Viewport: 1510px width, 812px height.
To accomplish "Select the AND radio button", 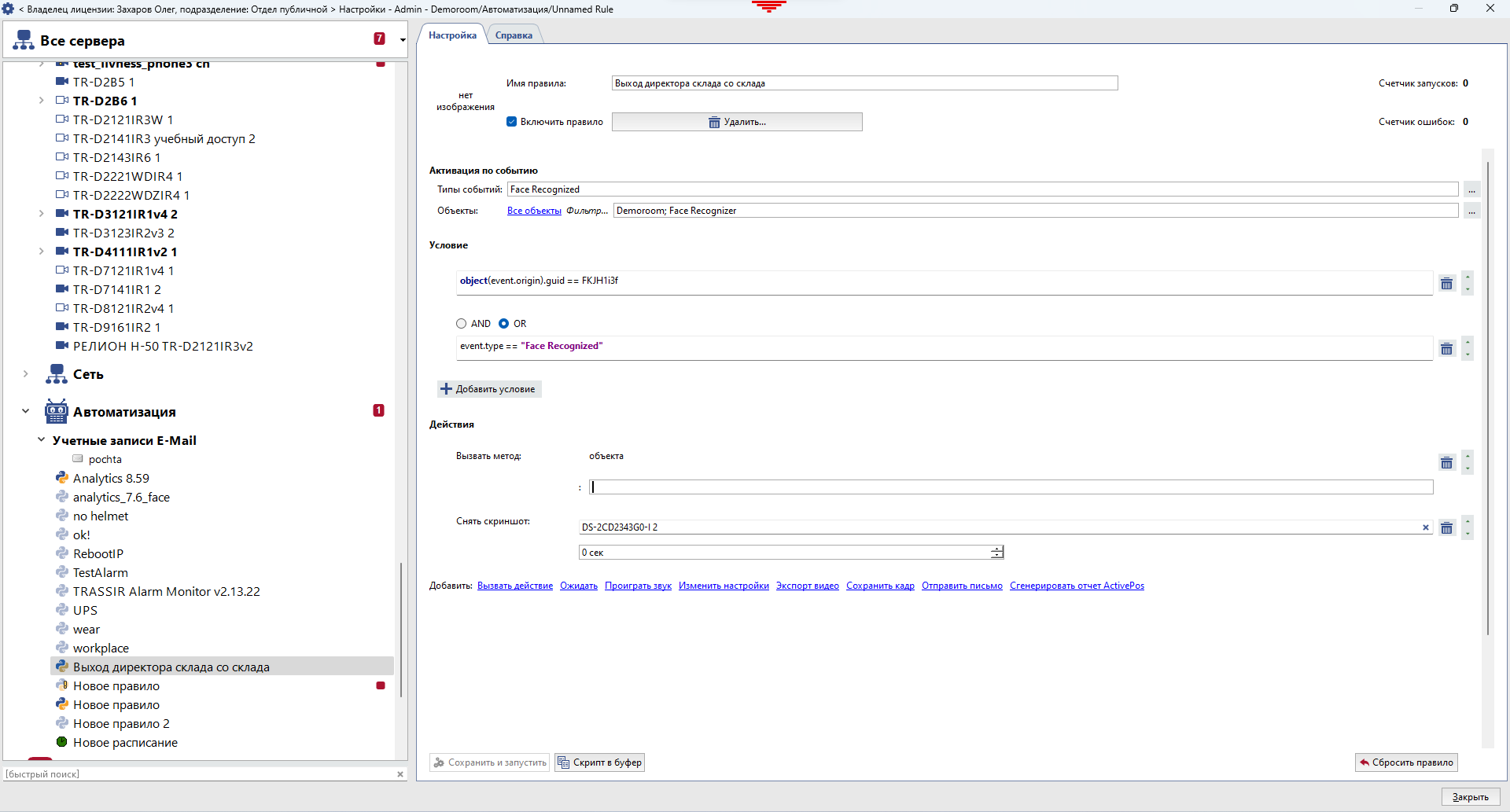I will [x=462, y=323].
